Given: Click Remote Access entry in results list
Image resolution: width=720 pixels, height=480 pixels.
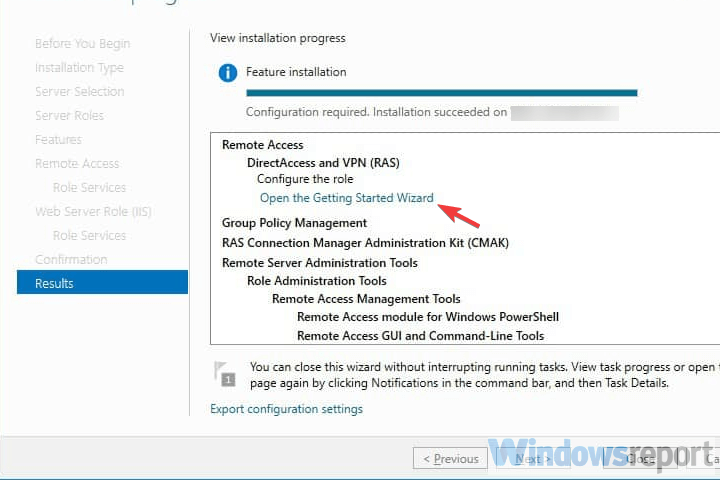Looking at the screenshot, I should (x=263, y=145).
